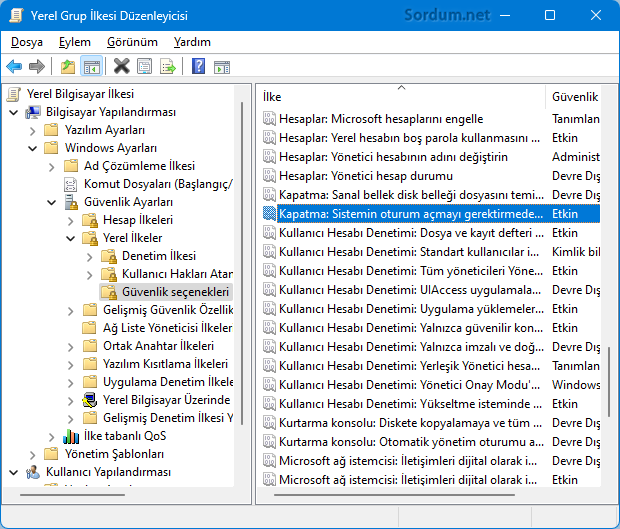Go up one level with folder icon
Screen dimensions: 620x529
(68, 66)
